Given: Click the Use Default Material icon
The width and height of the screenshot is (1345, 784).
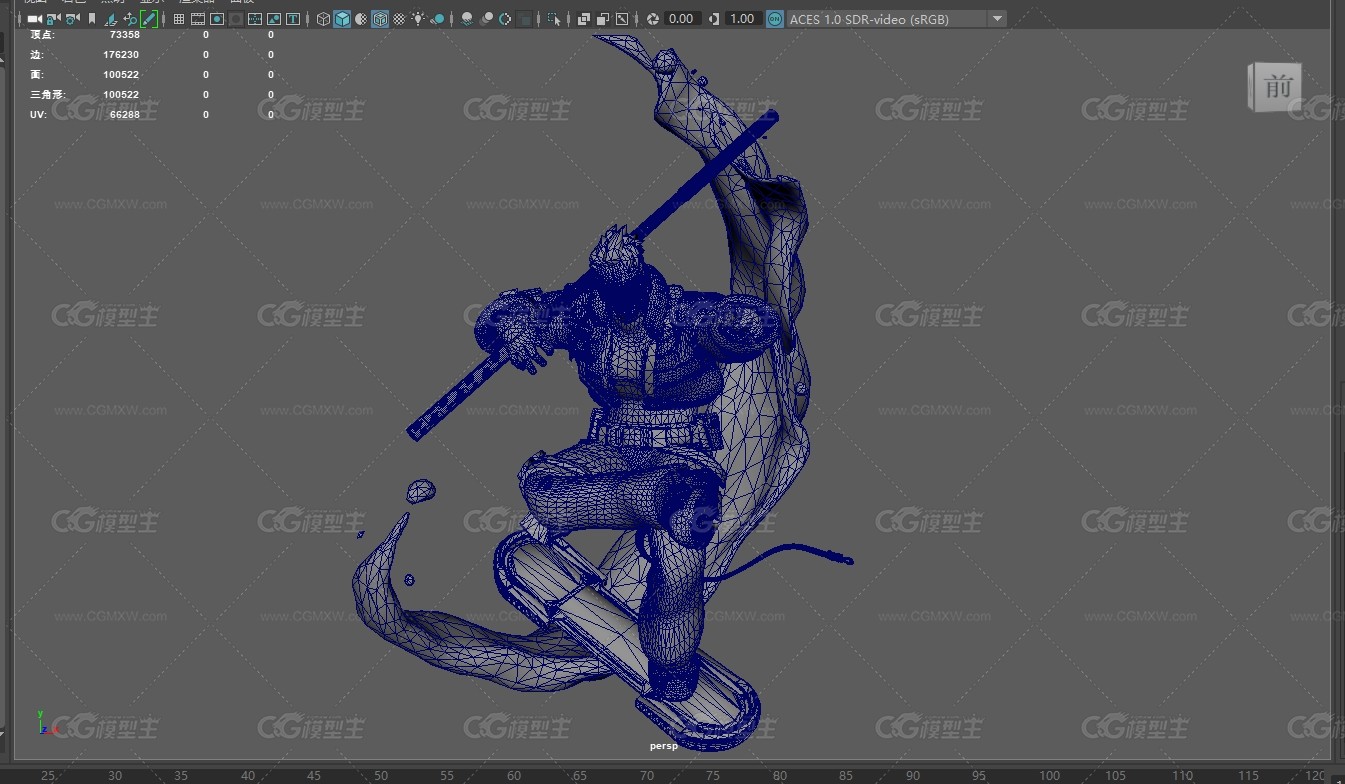Looking at the screenshot, I should [x=361, y=19].
